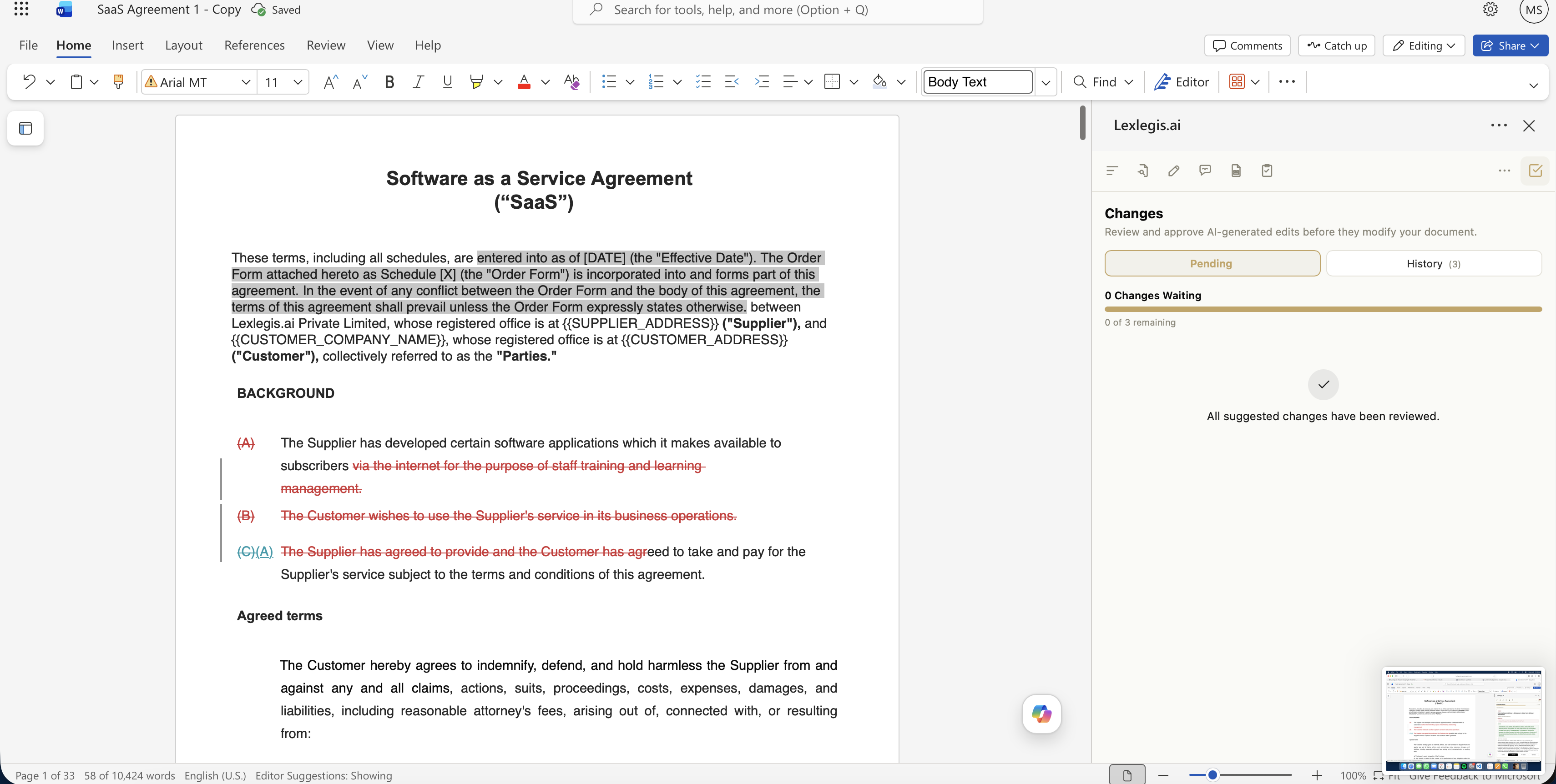Decrease indent icon
This screenshot has height=784, width=1556.
point(732,81)
